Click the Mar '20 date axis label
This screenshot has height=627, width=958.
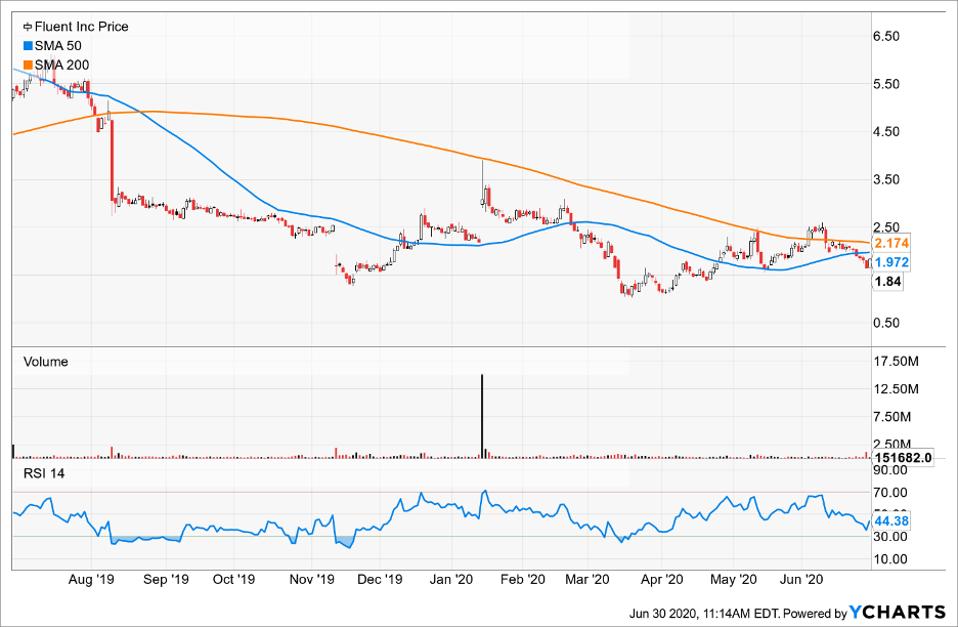click(x=587, y=580)
